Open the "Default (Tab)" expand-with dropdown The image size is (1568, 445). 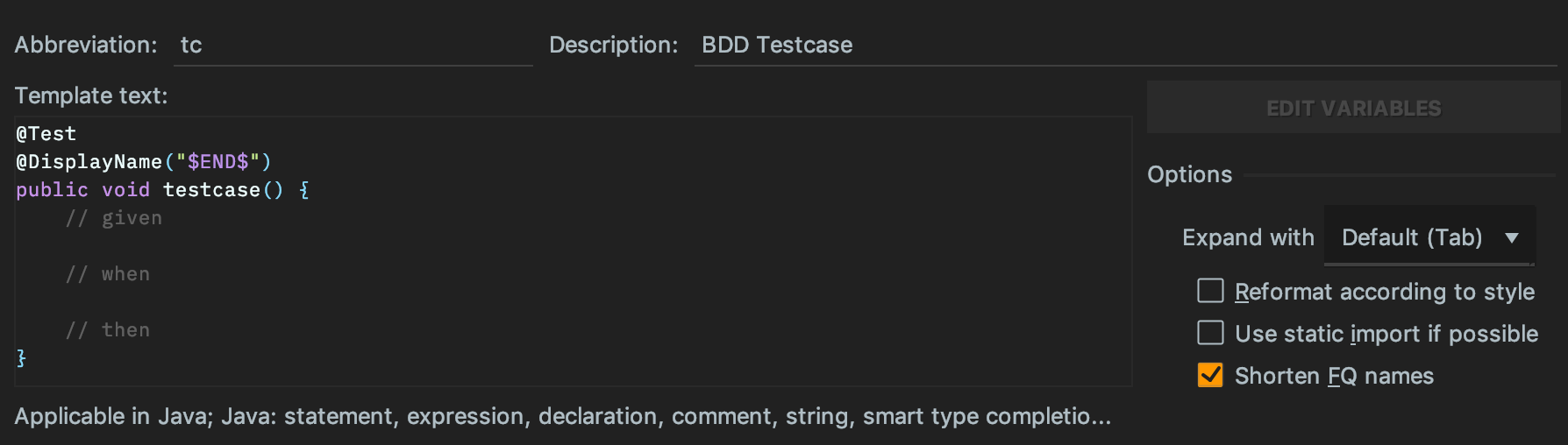[1429, 237]
